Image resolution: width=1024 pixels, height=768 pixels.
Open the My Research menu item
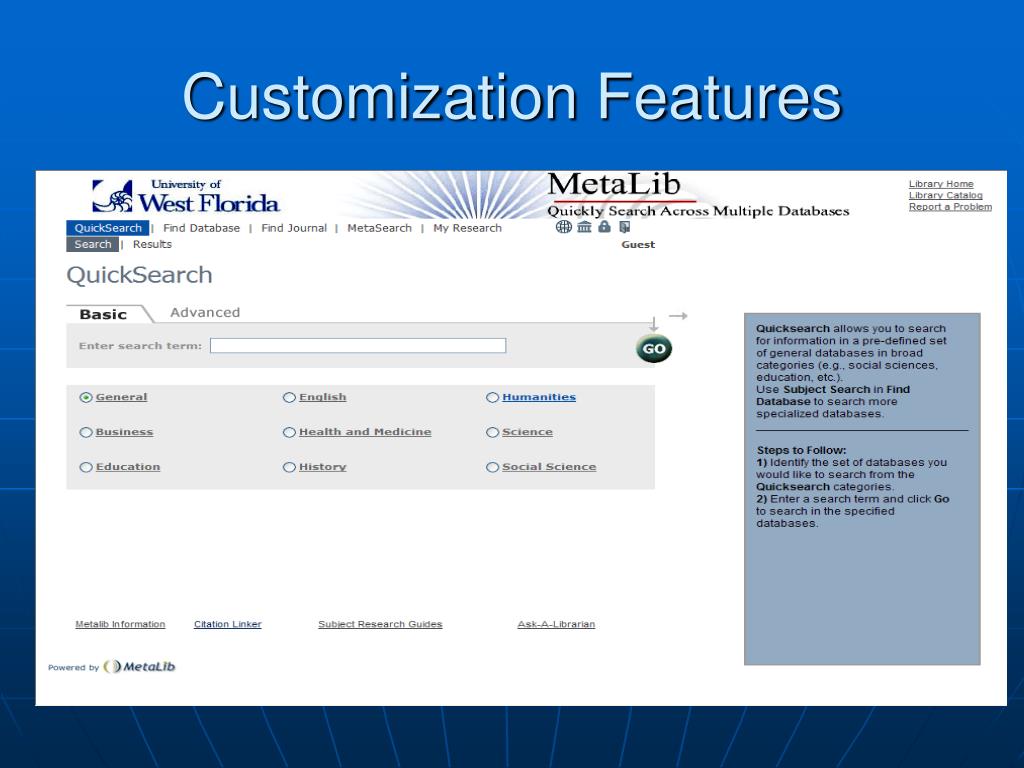(x=468, y=228)
